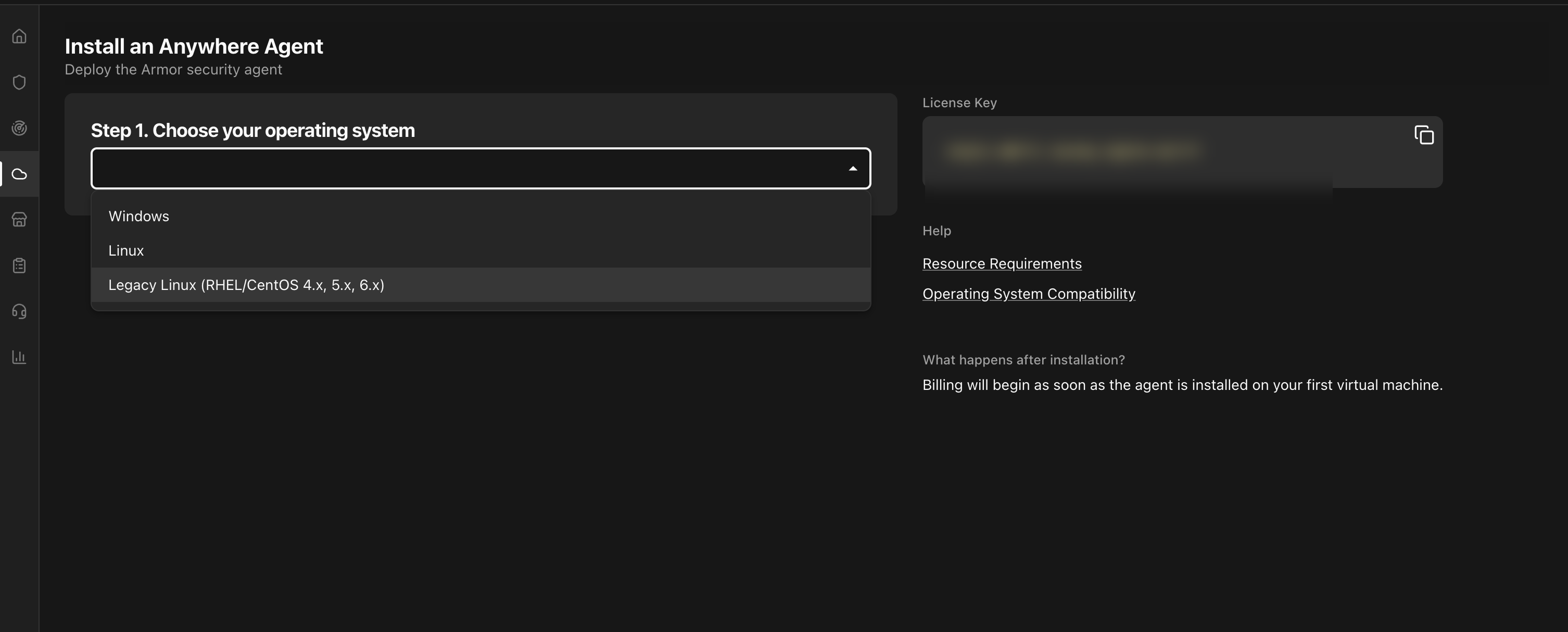Click 'Step 1. Choose your operating system' text
The width and height of the screenshot is (1568, 632).
[252, 130]
